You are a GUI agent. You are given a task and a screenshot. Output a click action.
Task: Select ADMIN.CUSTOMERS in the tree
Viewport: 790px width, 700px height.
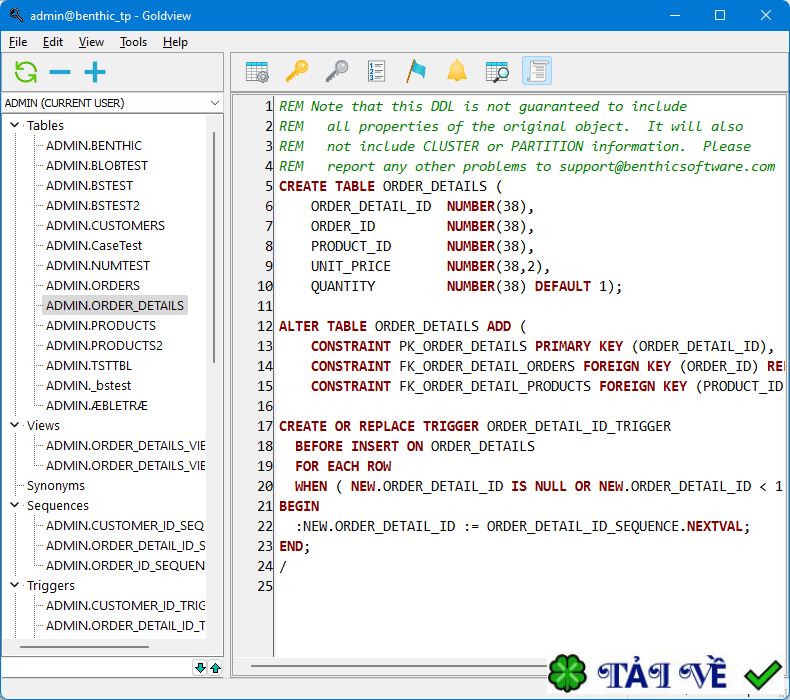click(105, 225)
